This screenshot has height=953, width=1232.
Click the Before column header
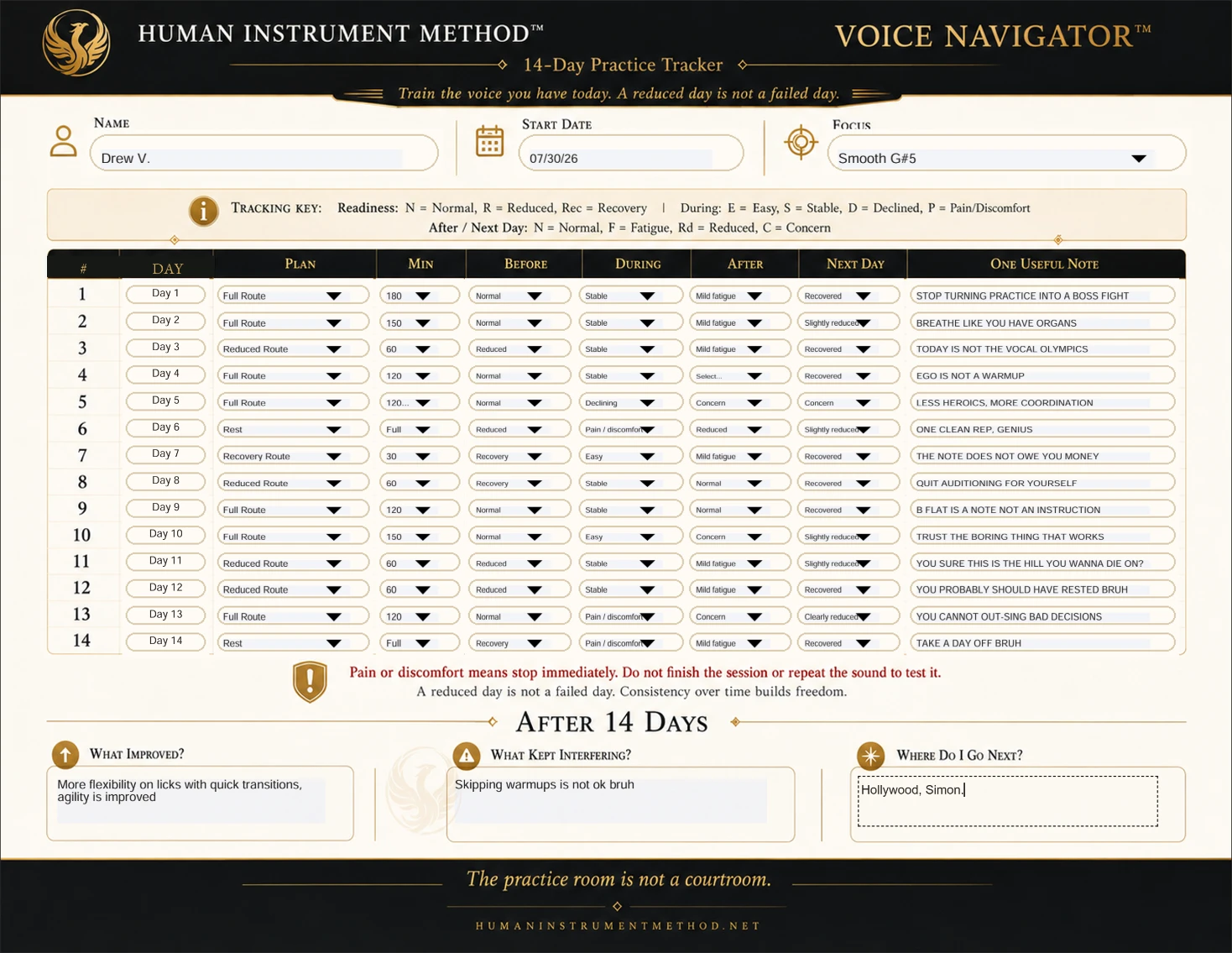point(525,264)
